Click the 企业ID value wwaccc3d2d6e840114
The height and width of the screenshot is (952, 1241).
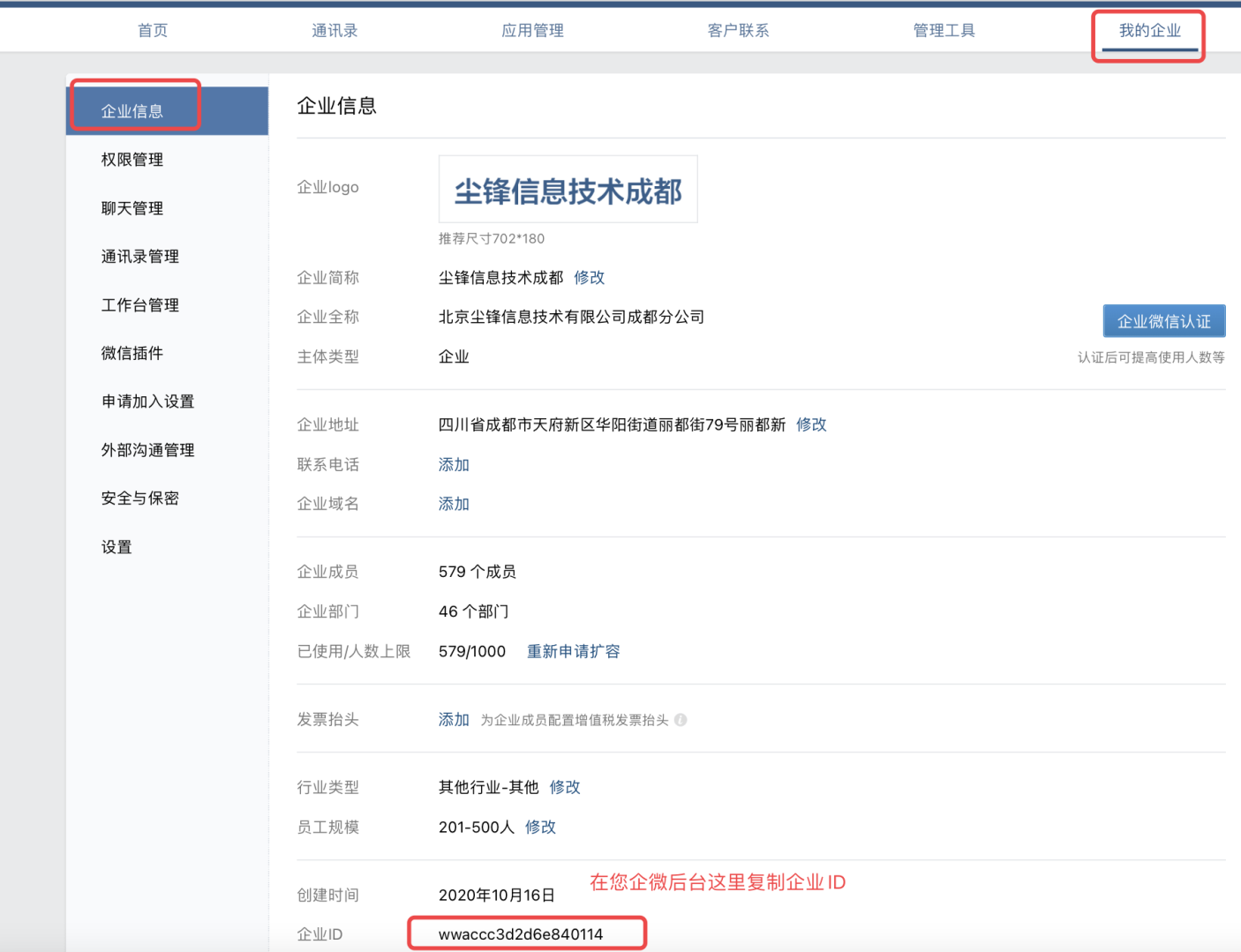[x=521, y=934]
